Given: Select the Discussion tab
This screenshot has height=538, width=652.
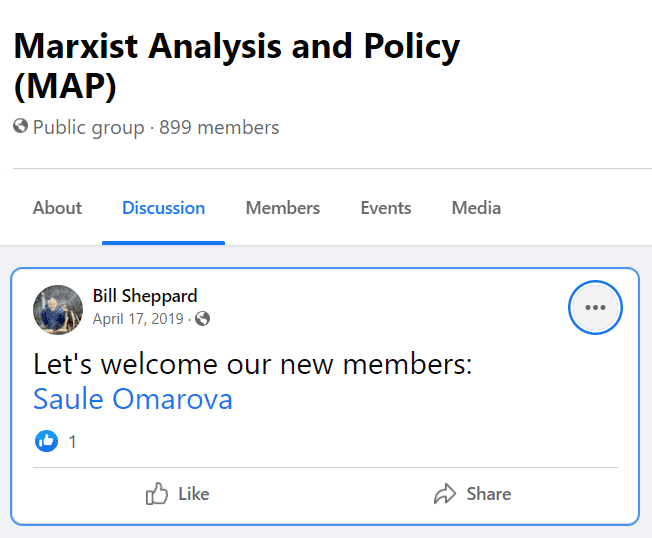Looking at the screenshot, I should [x=163, y=208].
